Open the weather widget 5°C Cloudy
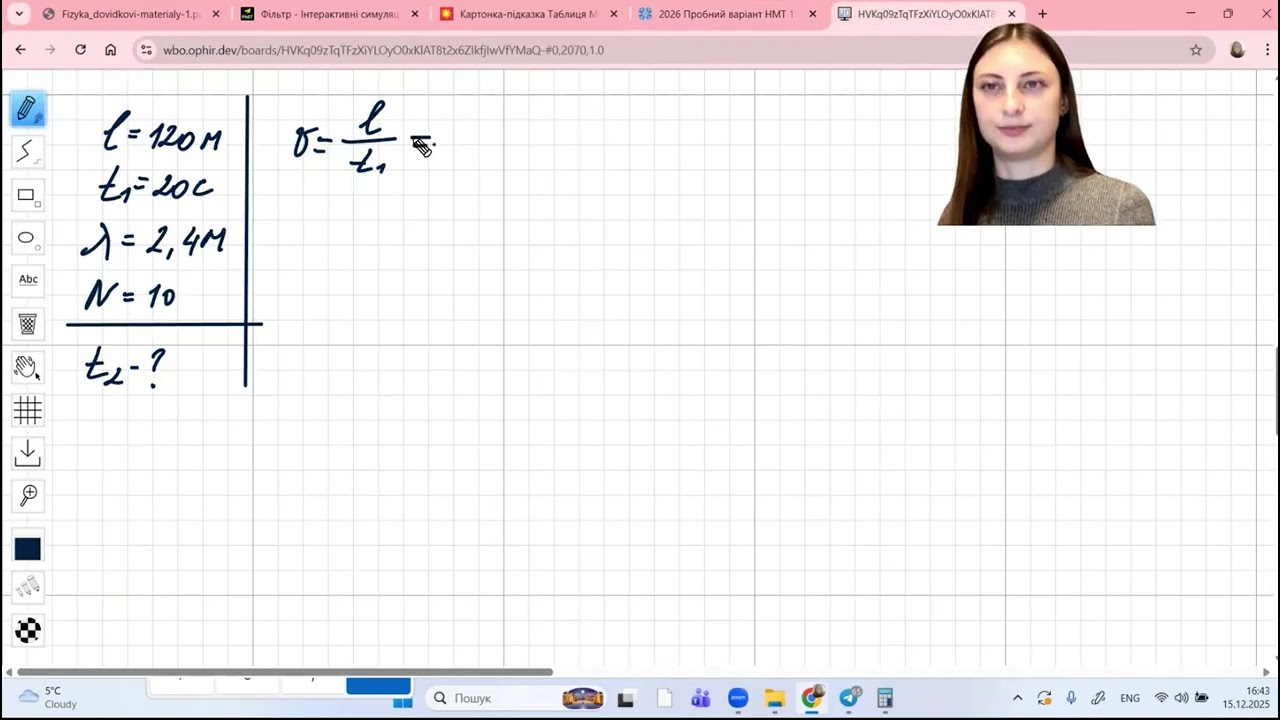 (48, 698)
